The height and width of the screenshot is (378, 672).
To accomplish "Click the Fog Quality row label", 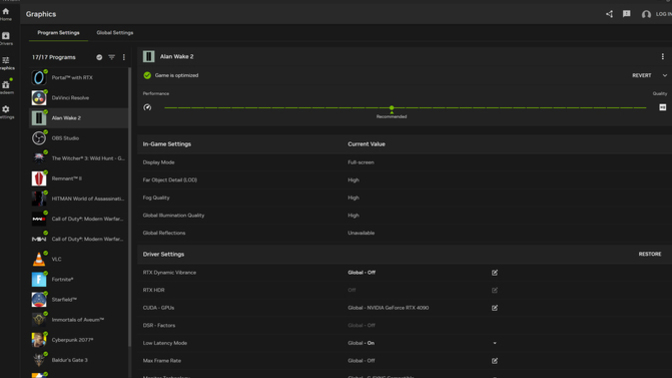I will point(156,198).
